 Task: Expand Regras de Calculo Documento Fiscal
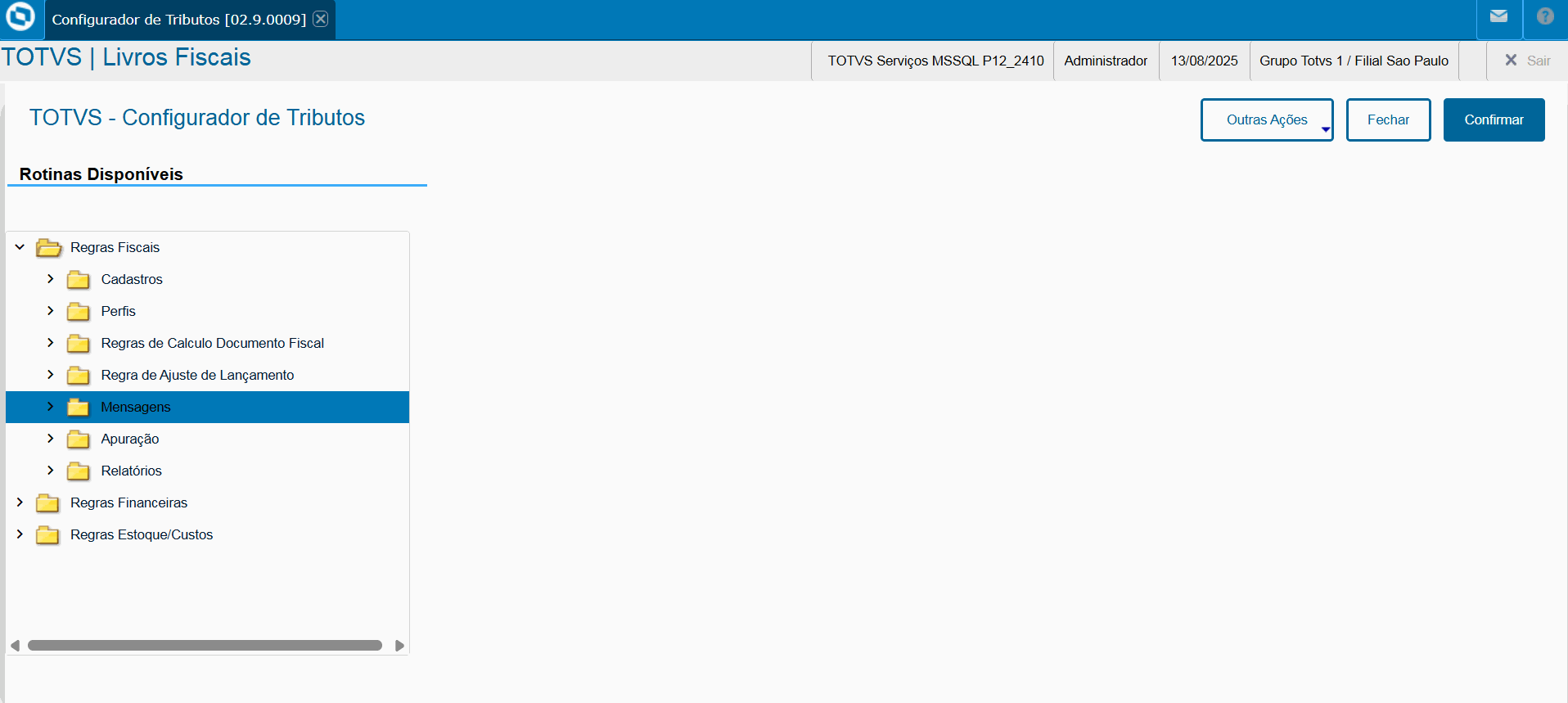(x=51, y=343)
